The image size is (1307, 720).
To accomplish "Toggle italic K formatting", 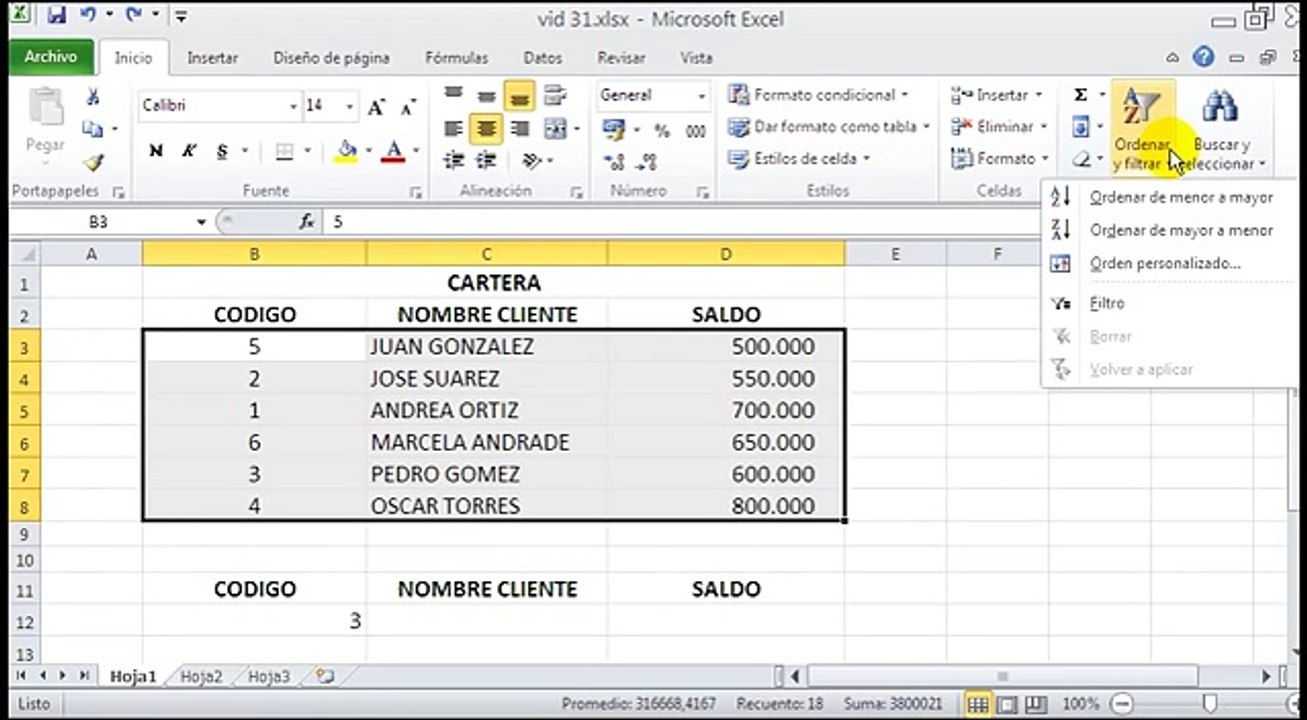I will 188,151.
